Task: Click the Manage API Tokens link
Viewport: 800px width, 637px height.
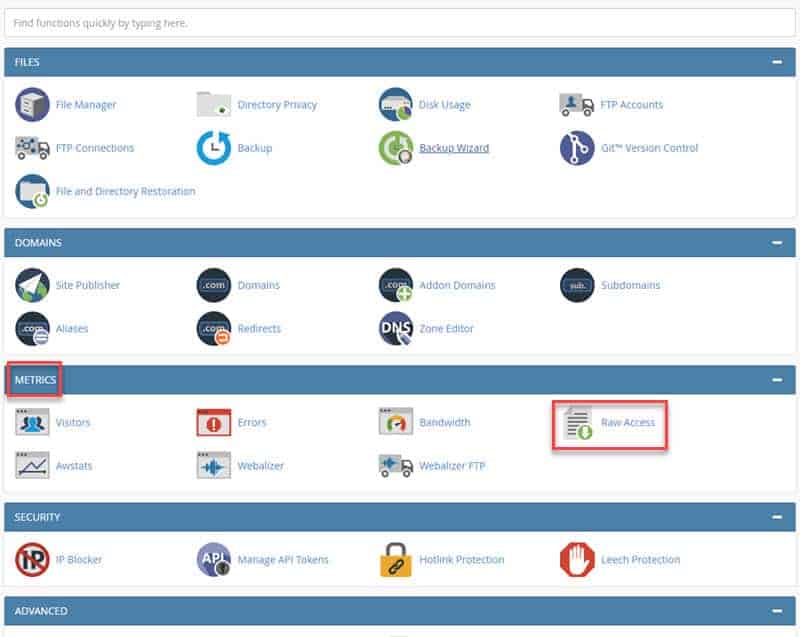Action: point(283,559)
